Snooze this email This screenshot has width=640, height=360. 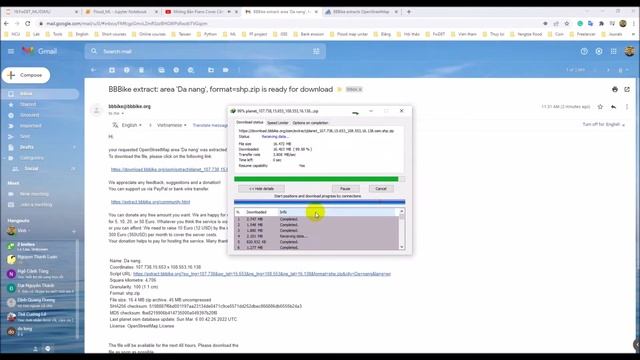(x=176, y=70)
